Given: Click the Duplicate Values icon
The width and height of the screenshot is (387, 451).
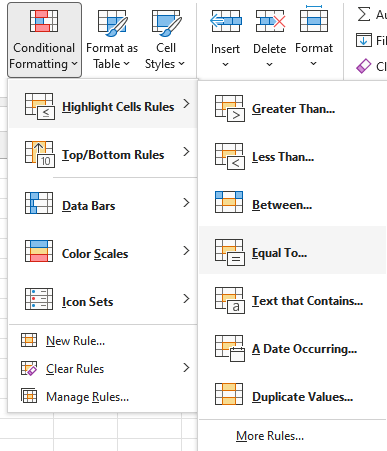Looking at the screenshot, I should (229, 394).
